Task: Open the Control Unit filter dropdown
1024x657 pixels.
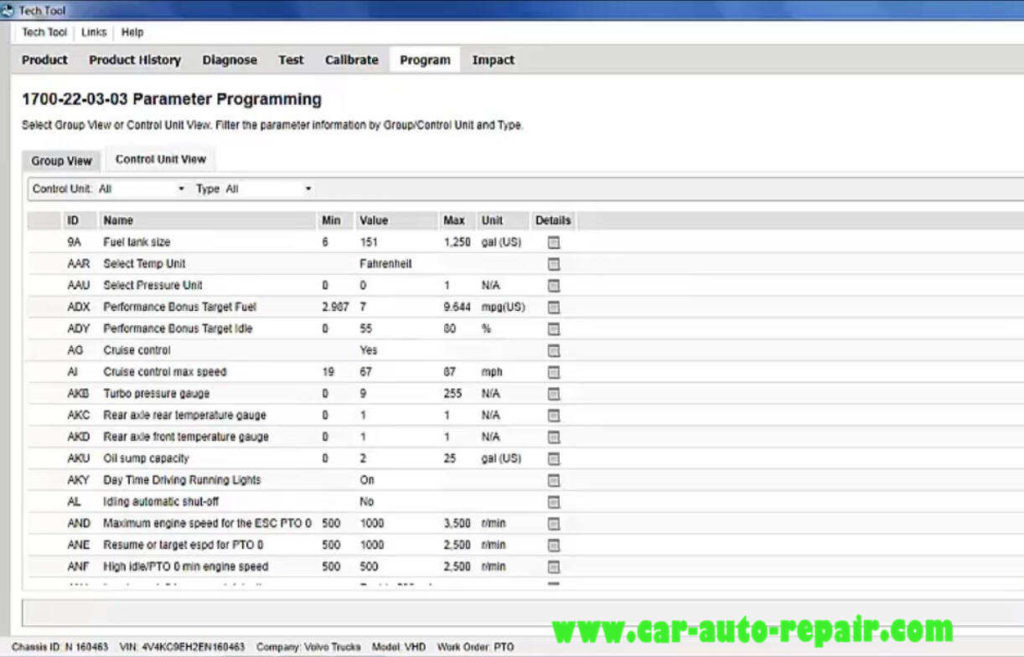Action: [x=180, y=188]
